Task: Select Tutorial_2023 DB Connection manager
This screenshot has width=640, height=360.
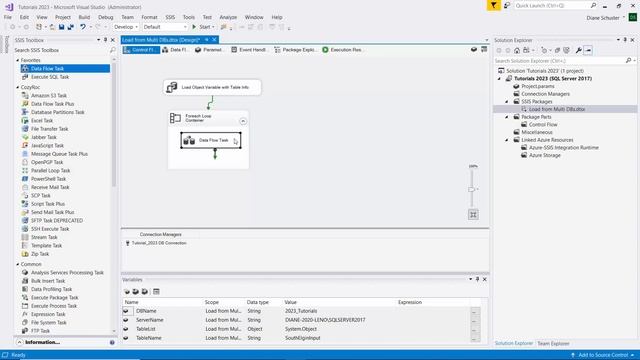Action: [156, 243]
